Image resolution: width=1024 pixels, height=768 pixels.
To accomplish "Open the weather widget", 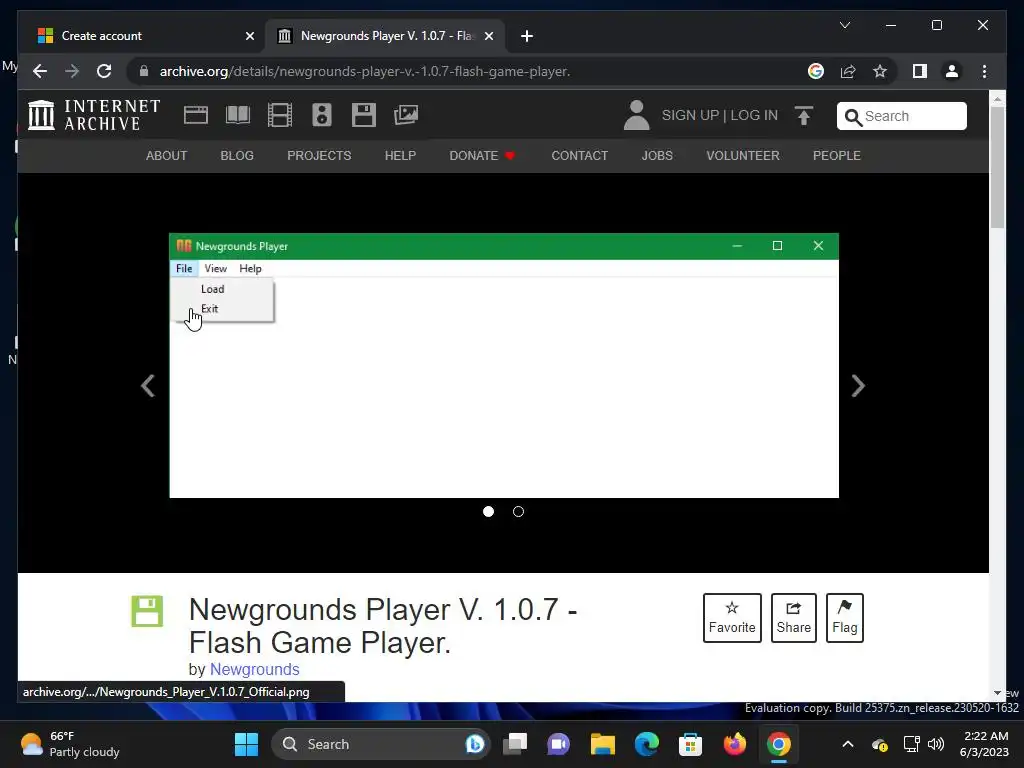I will (70, 744).
